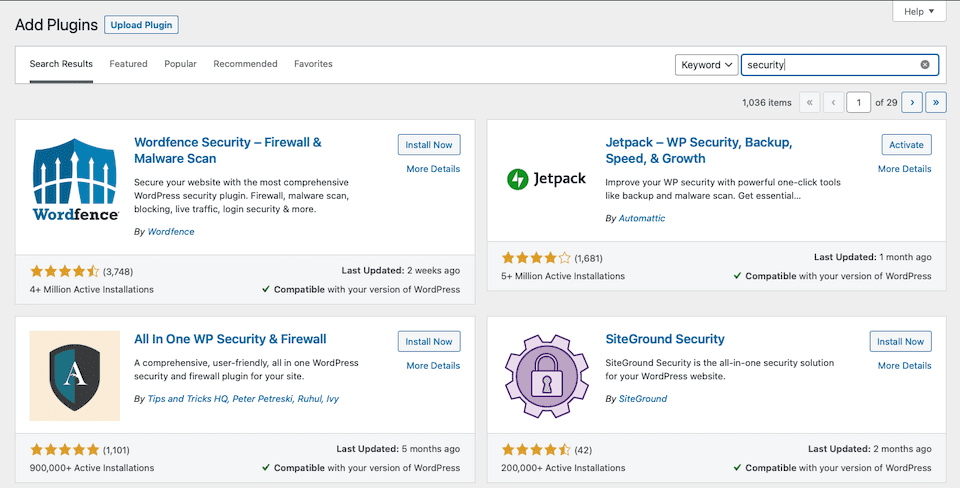View More Details for Wordfence Security
Viewport: 960px width, 488px height.
point(433,169)
